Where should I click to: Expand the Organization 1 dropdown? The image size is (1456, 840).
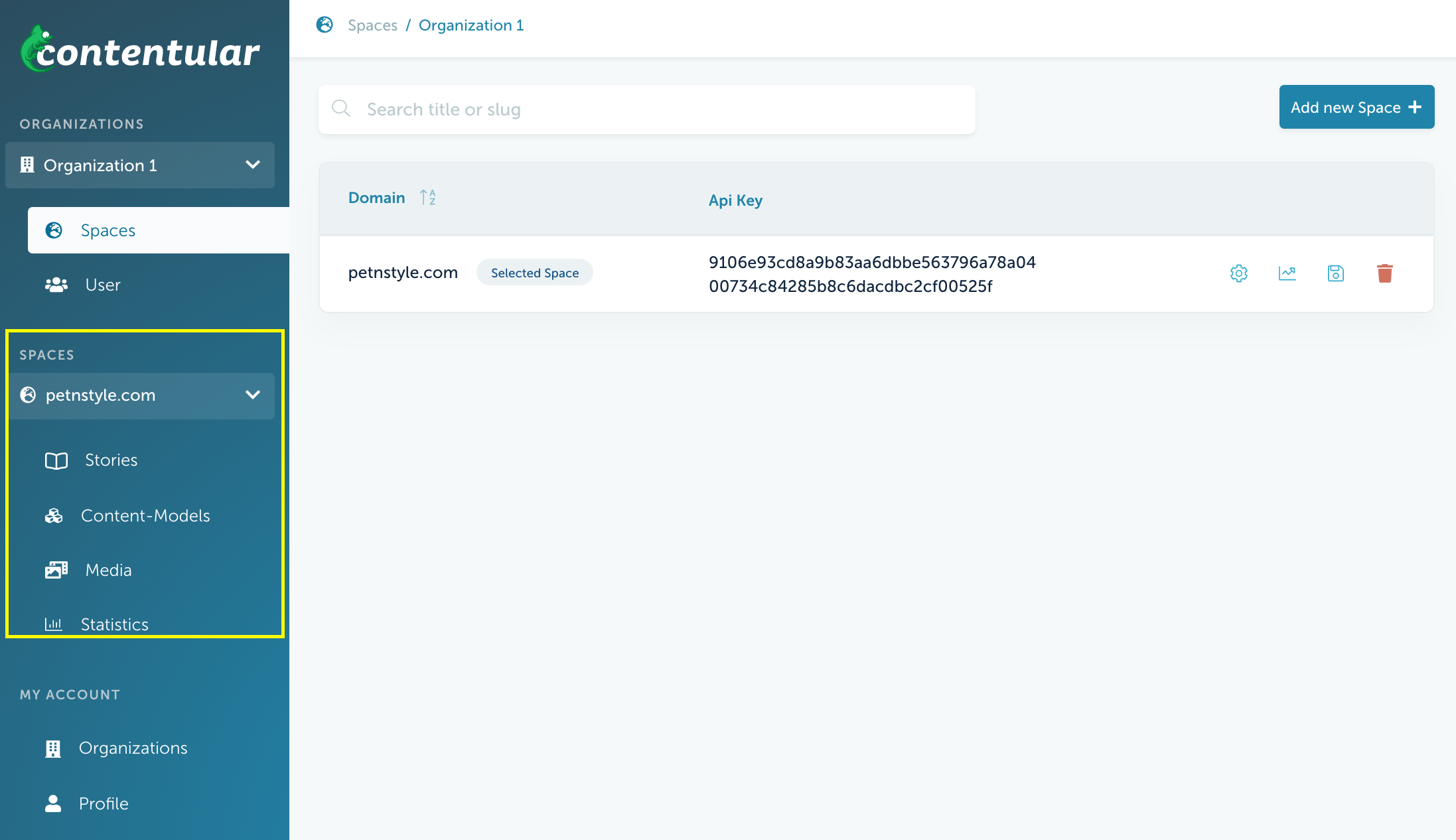click(x=140, y=165)
